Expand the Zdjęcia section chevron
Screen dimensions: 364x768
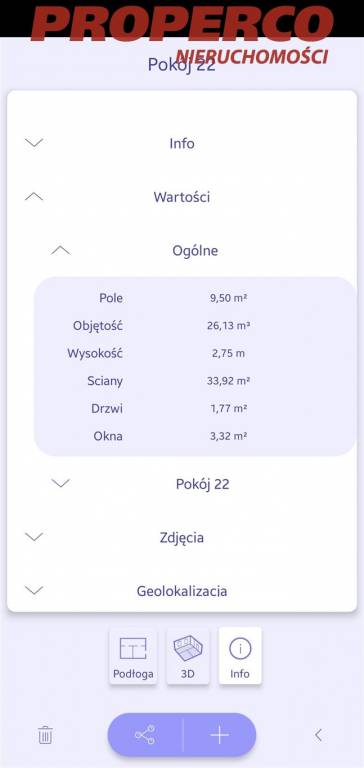coord(34,537)
